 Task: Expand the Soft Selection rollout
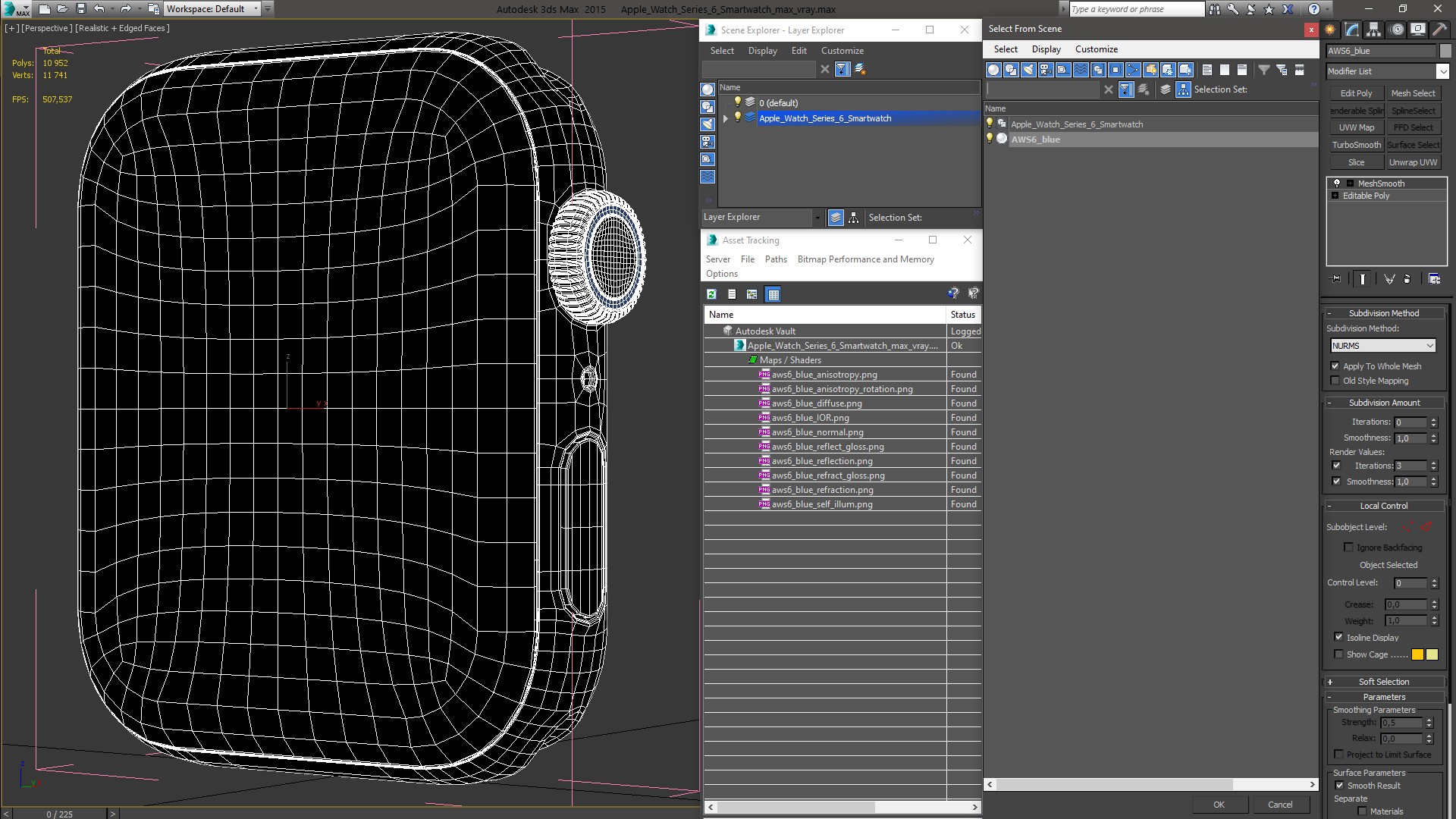1385,682
